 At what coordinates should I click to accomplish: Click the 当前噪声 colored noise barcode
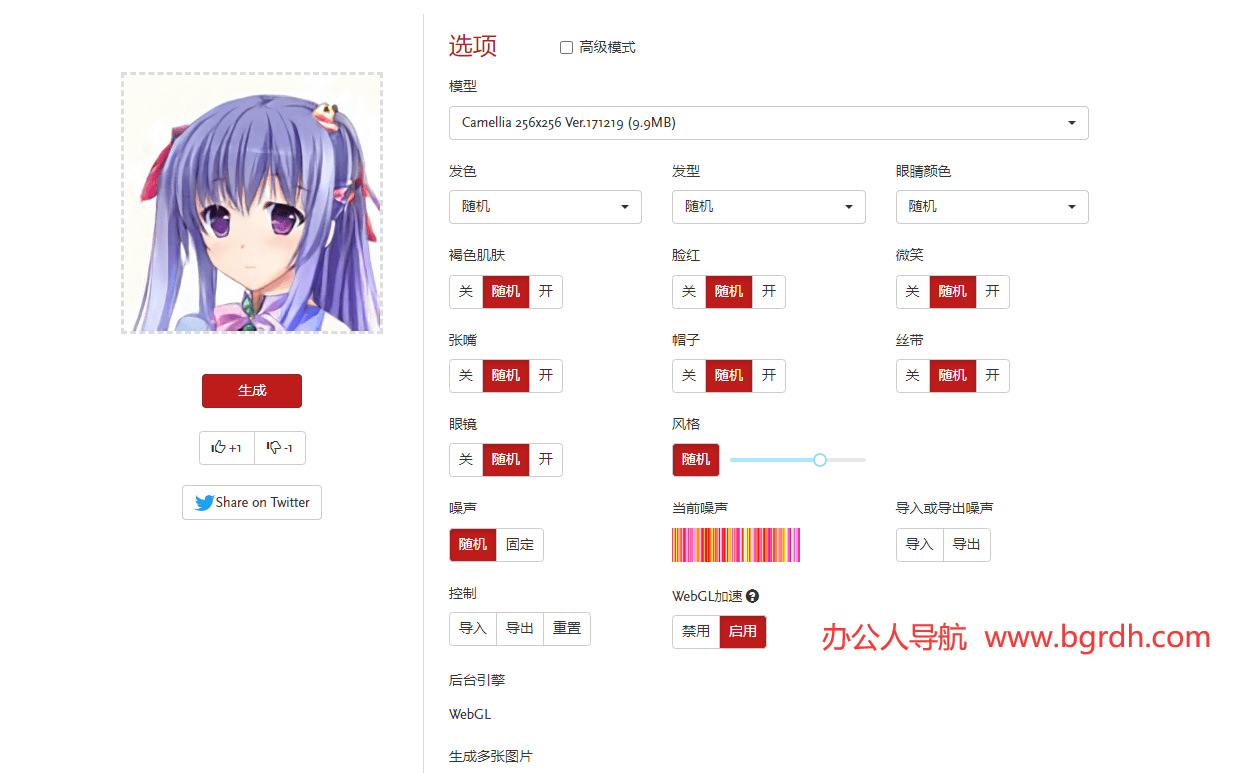click(736, 545)
